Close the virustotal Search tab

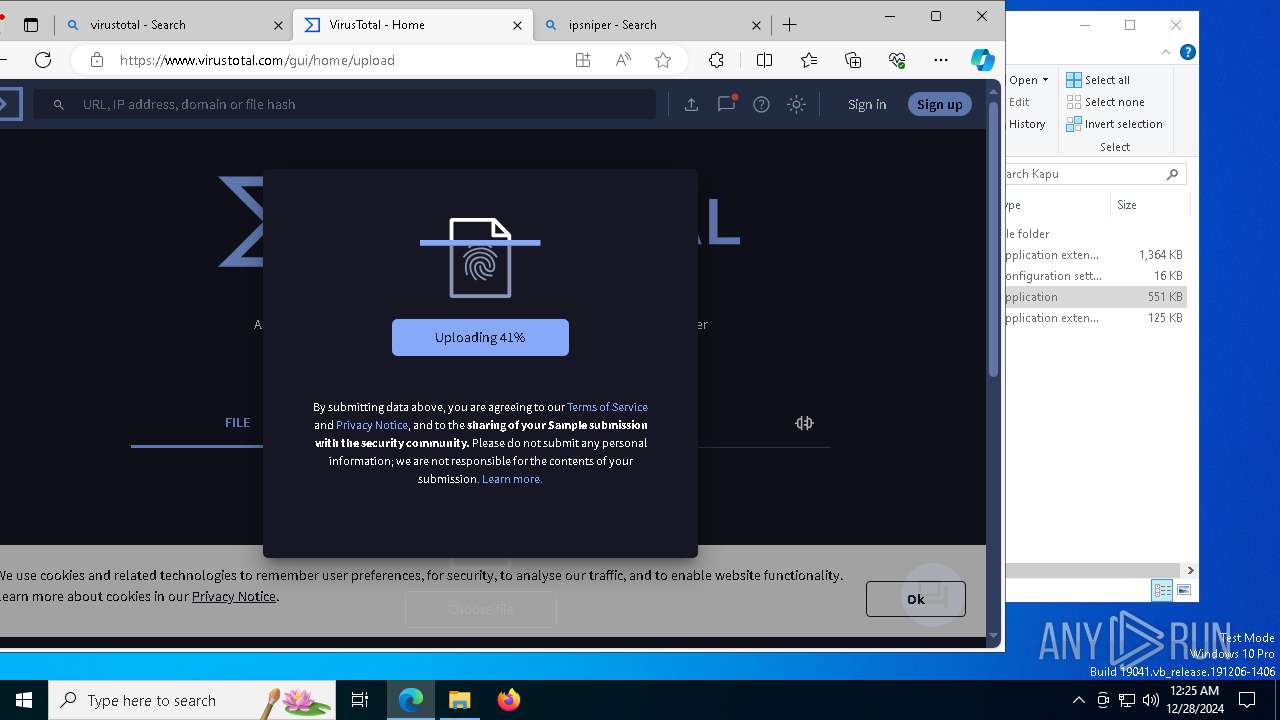coord(277,25)
